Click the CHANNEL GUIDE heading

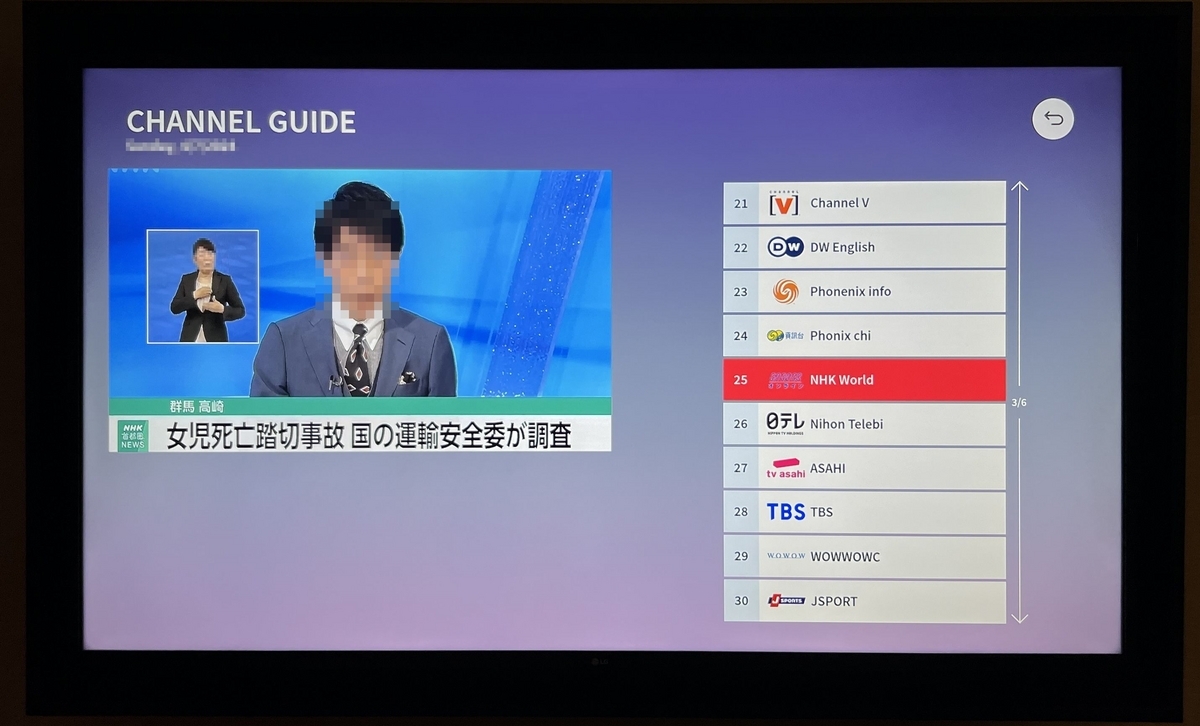pos(241,122)
